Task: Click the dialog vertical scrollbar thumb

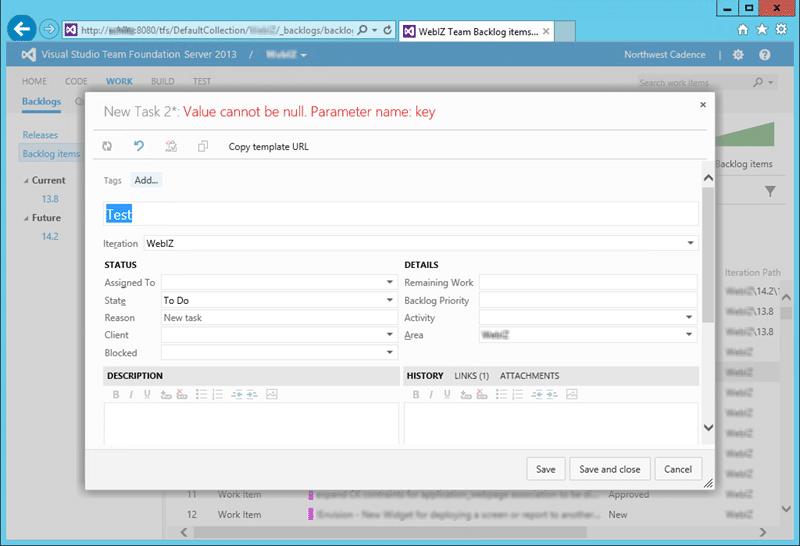Action: (x=708, y=255)
